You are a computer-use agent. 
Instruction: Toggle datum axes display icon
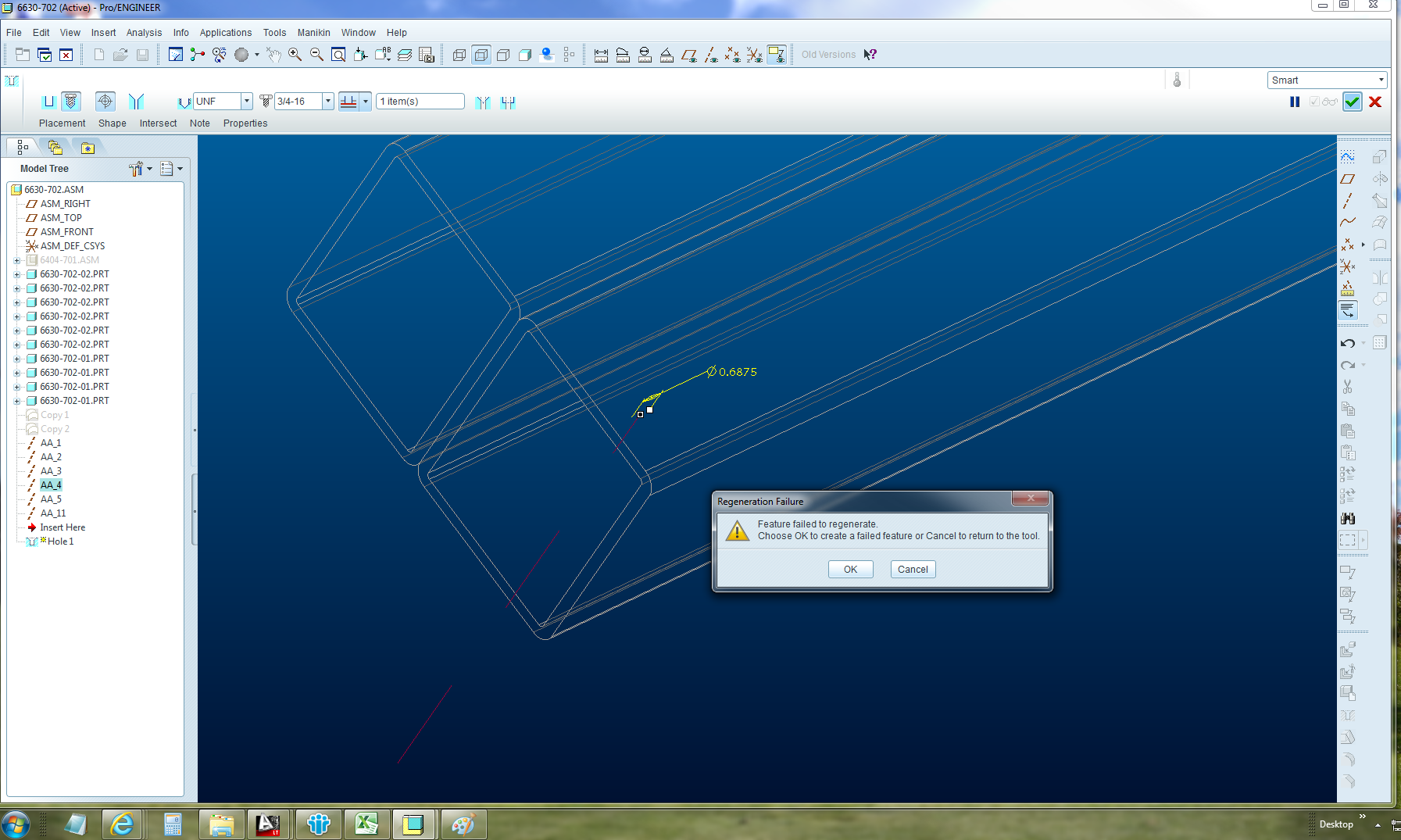(x=711, y=55)
